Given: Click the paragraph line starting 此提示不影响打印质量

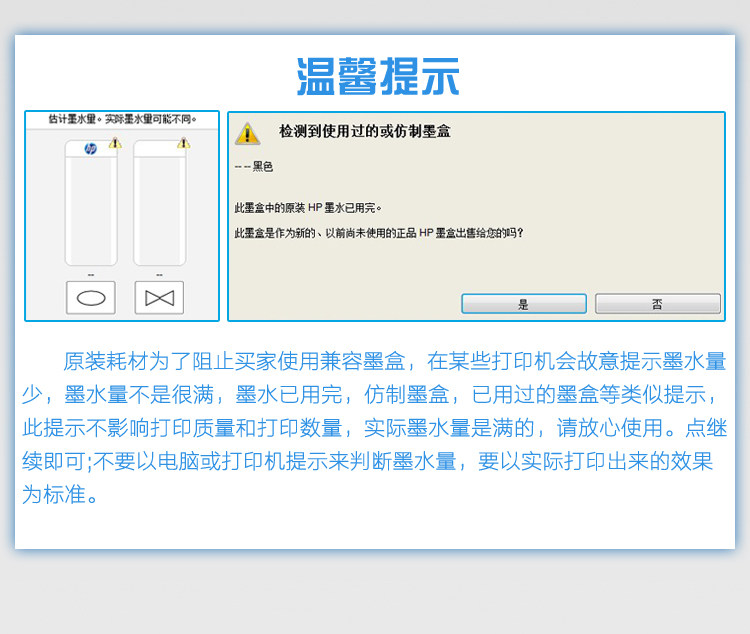Looking at the screenshot, I should [x=375, y=428].
